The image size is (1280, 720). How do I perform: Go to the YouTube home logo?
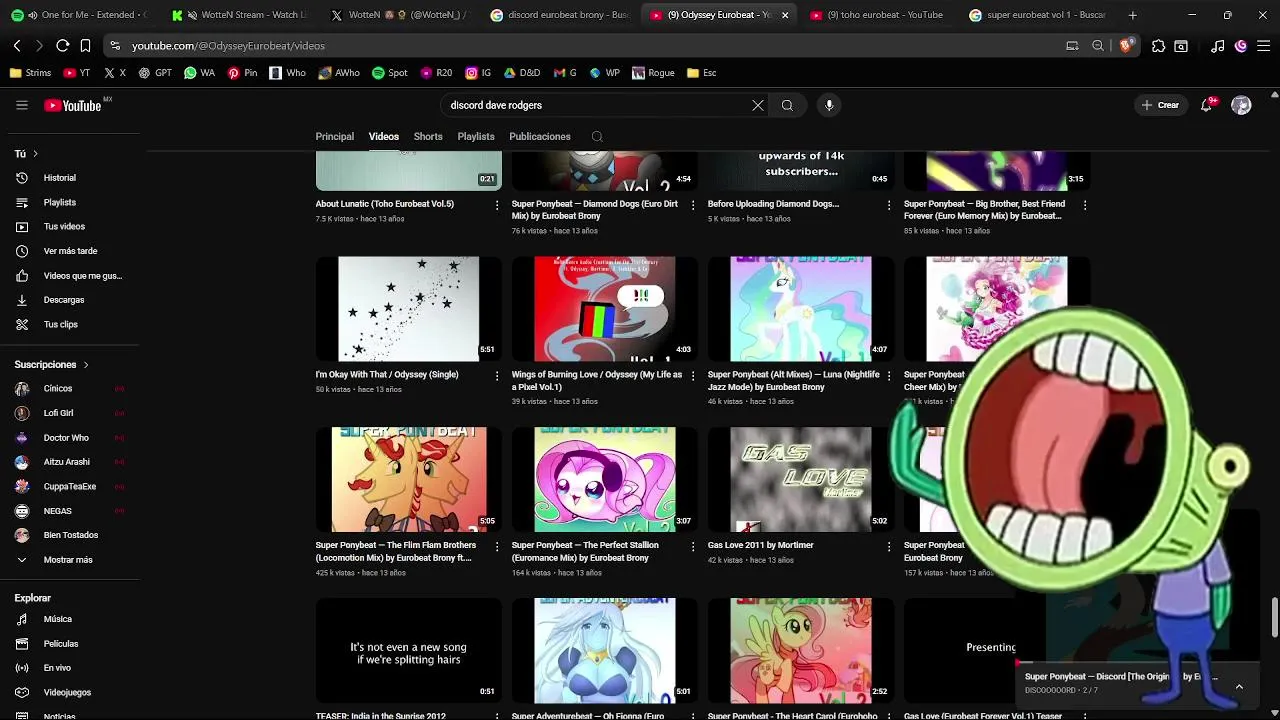[73, 105]
